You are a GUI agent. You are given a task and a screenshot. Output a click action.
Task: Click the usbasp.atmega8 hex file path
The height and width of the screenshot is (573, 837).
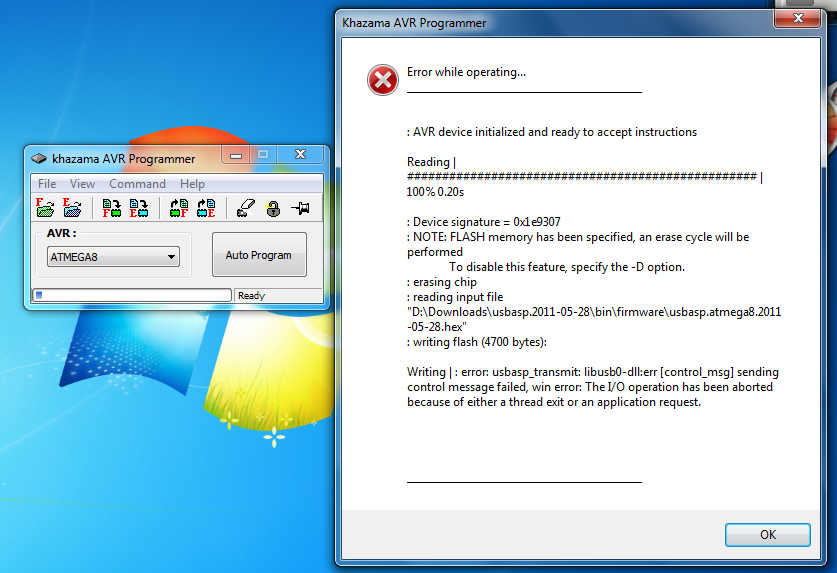pos(594,319)
